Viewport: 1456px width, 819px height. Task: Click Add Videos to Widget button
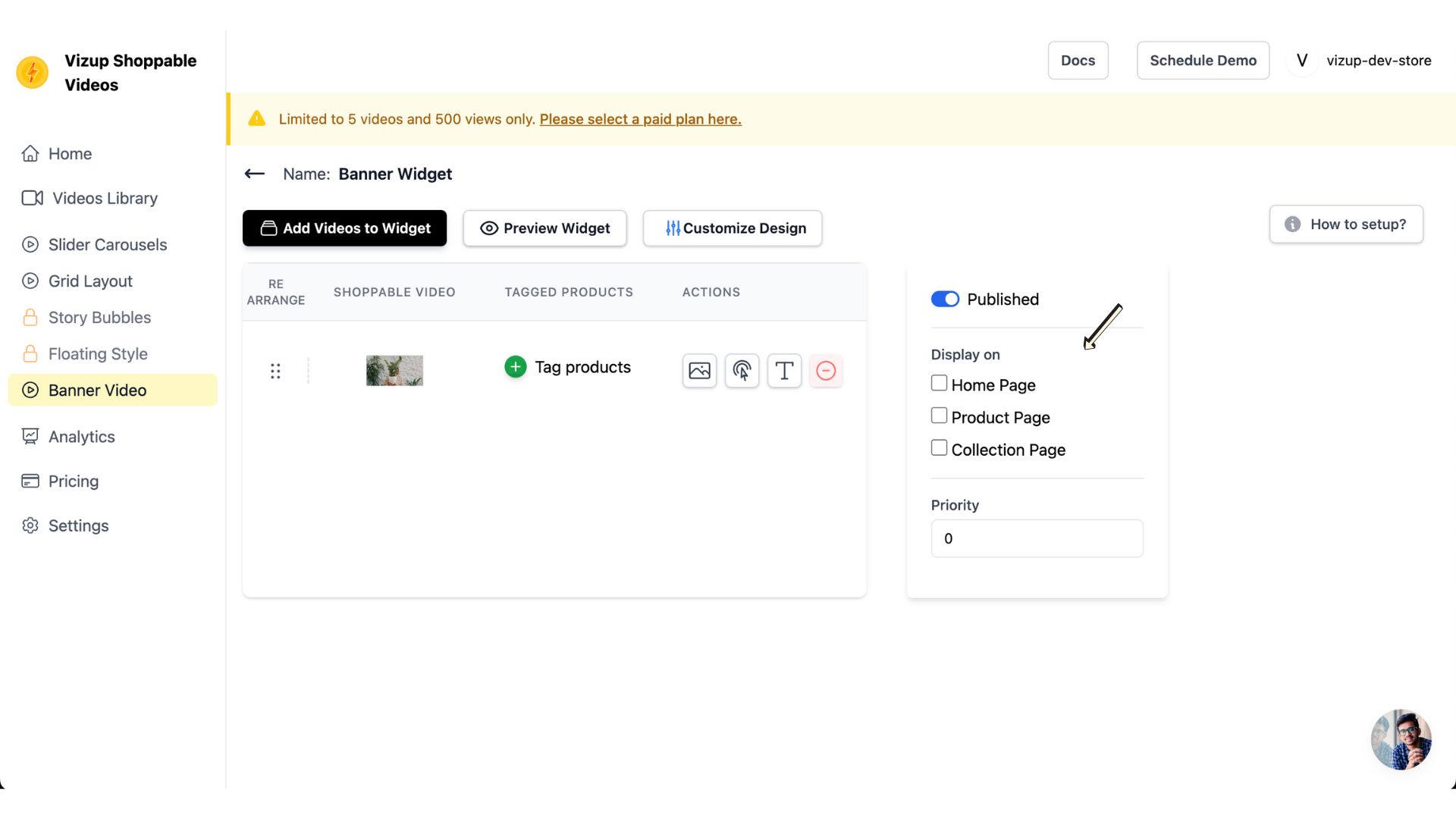pos(344,228)
